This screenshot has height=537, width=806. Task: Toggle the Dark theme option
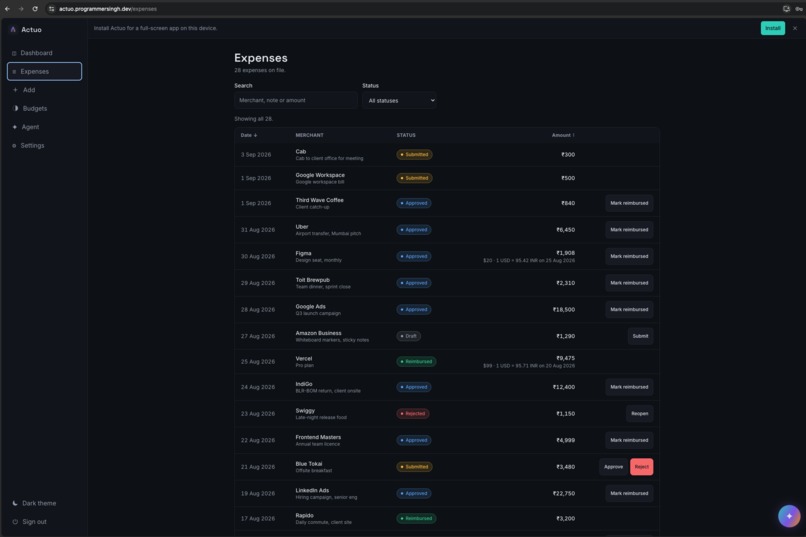tap(44, 503)
